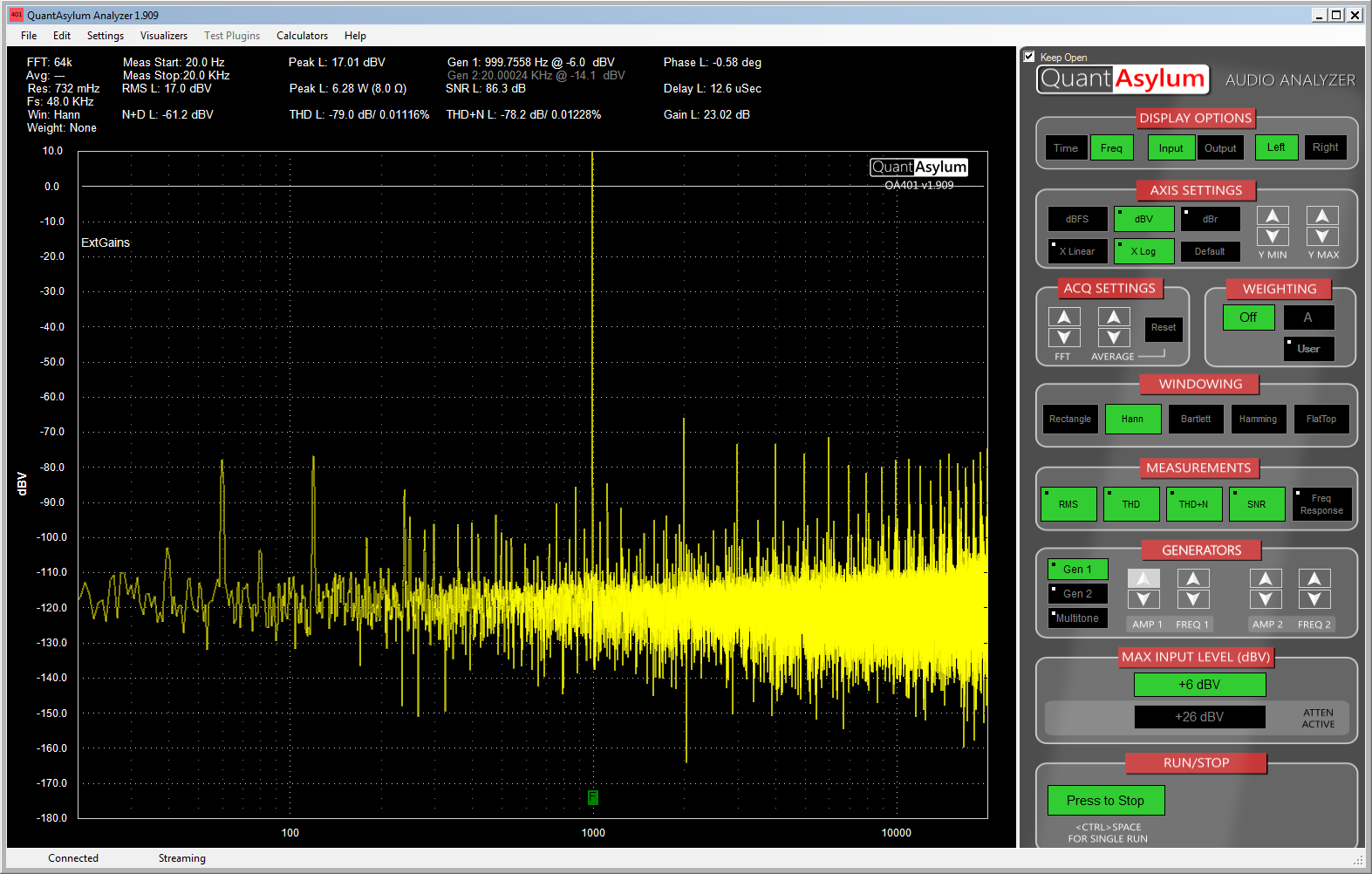This screenshot has height=874, width=1372.
Task: Set axis units to dBV
Action: pos(1143,219)
